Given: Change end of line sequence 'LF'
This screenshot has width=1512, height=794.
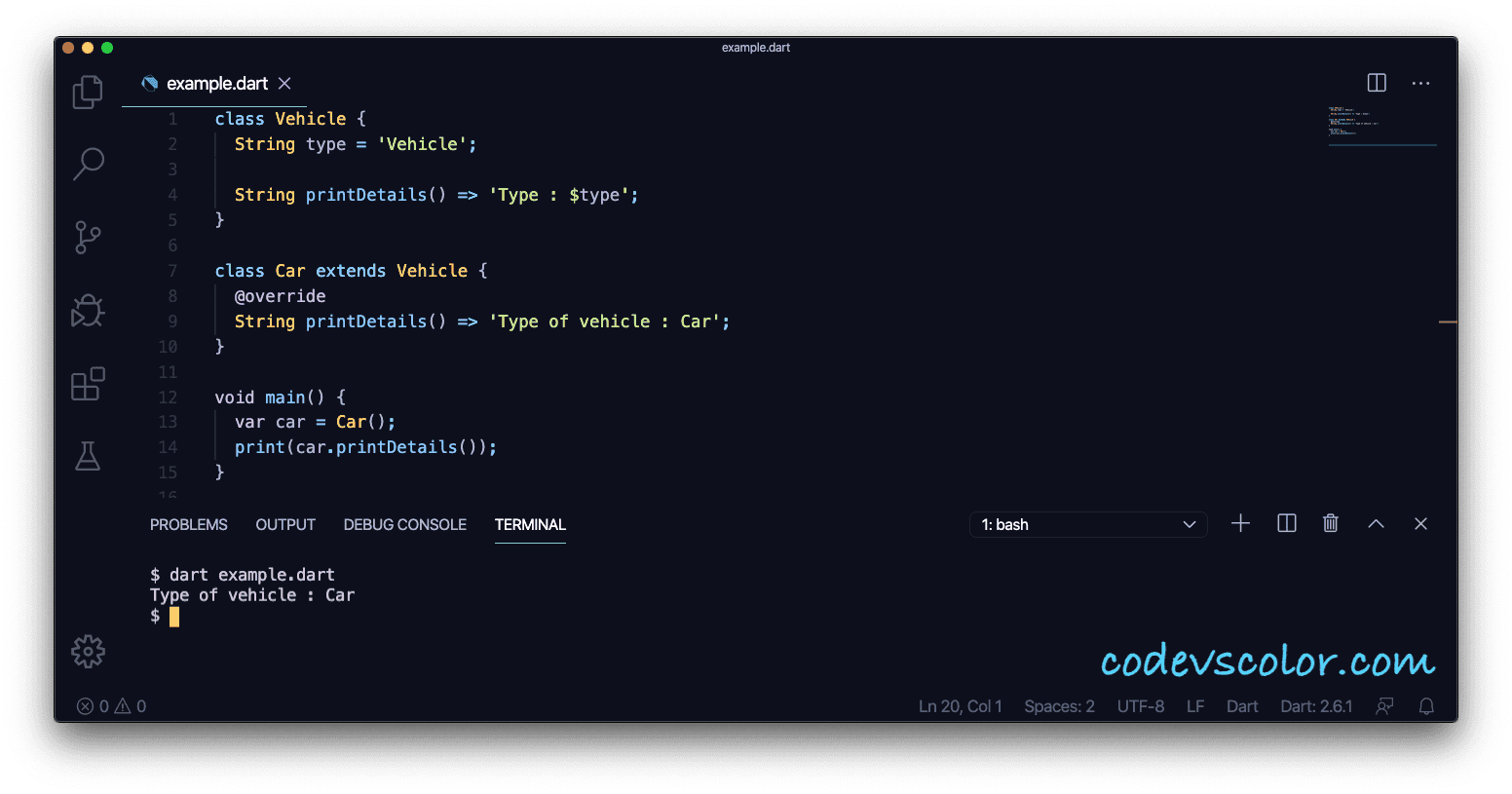Looking at the screenshot, I should click(x=1195, y=706).
